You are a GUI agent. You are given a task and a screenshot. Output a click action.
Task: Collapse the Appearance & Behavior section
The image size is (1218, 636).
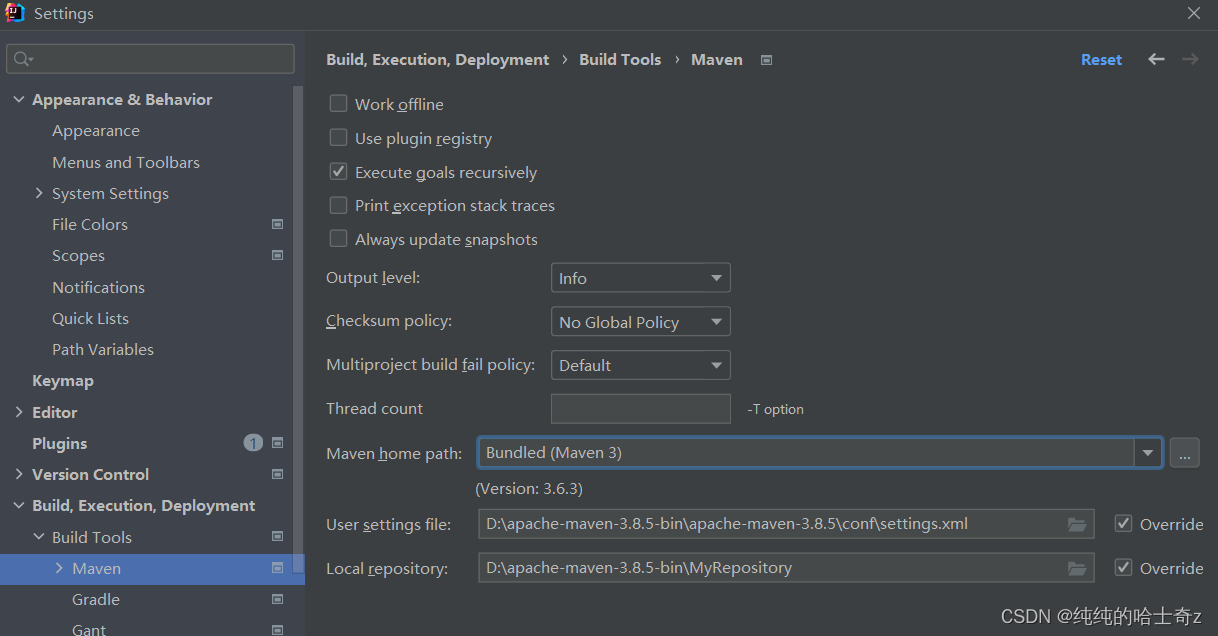[19, 100]
